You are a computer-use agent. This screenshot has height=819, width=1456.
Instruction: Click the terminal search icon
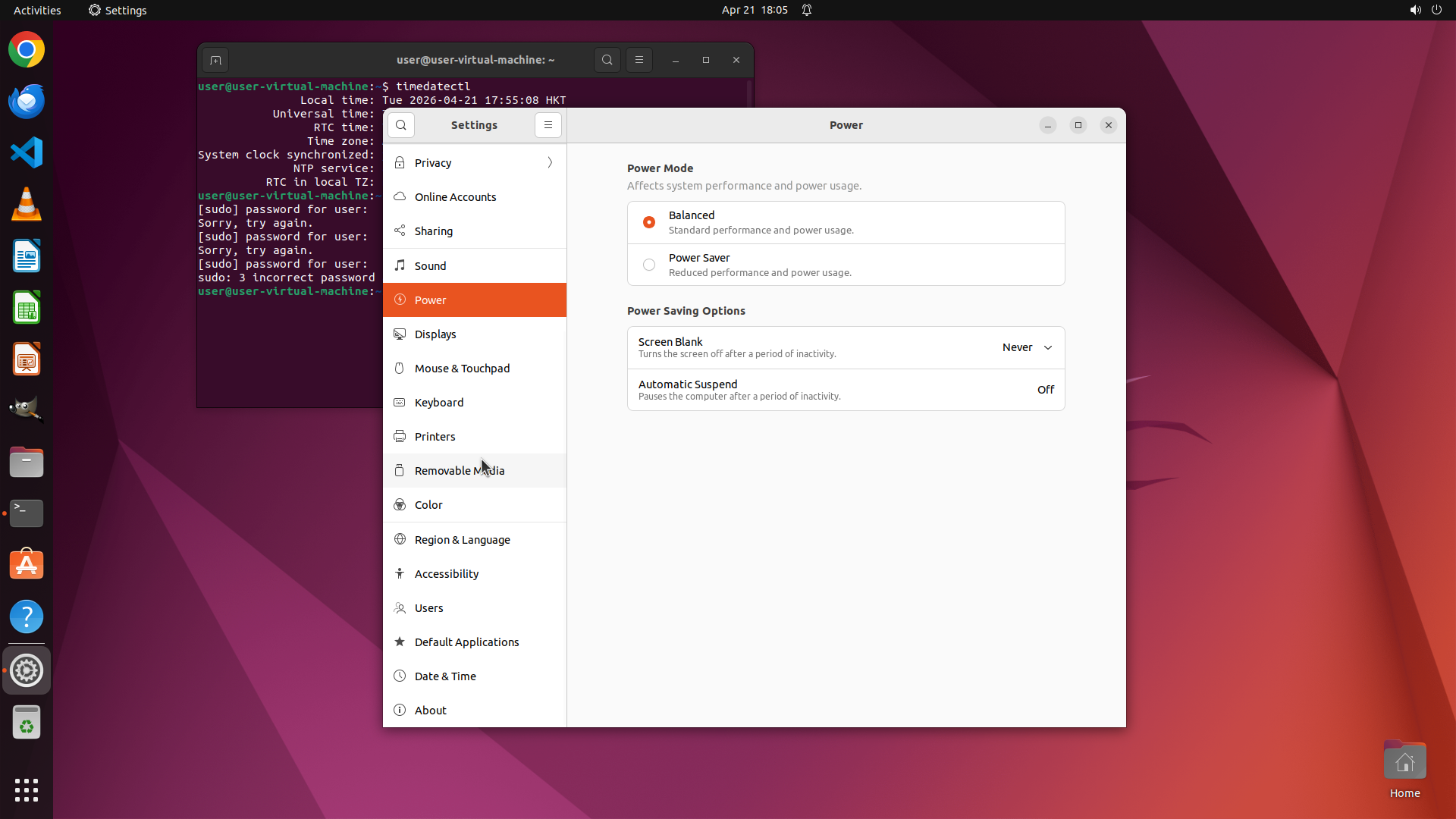click(607, 60)
